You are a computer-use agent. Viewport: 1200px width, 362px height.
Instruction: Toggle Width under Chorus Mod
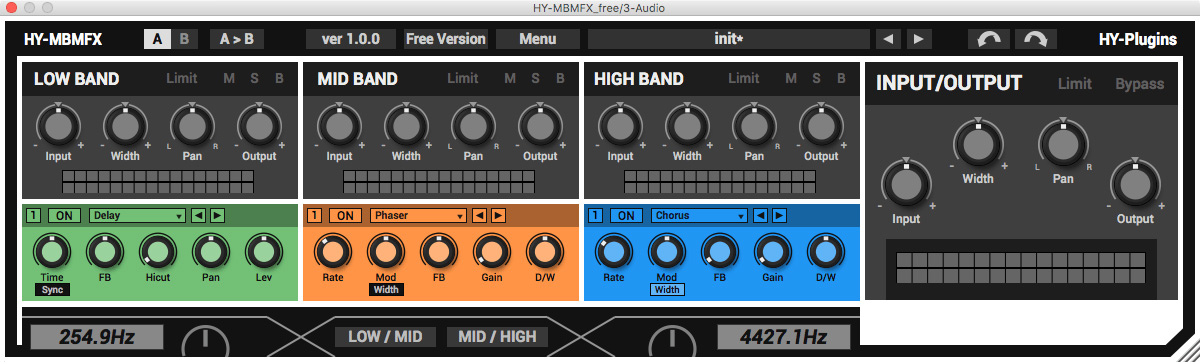pos(667,290)
